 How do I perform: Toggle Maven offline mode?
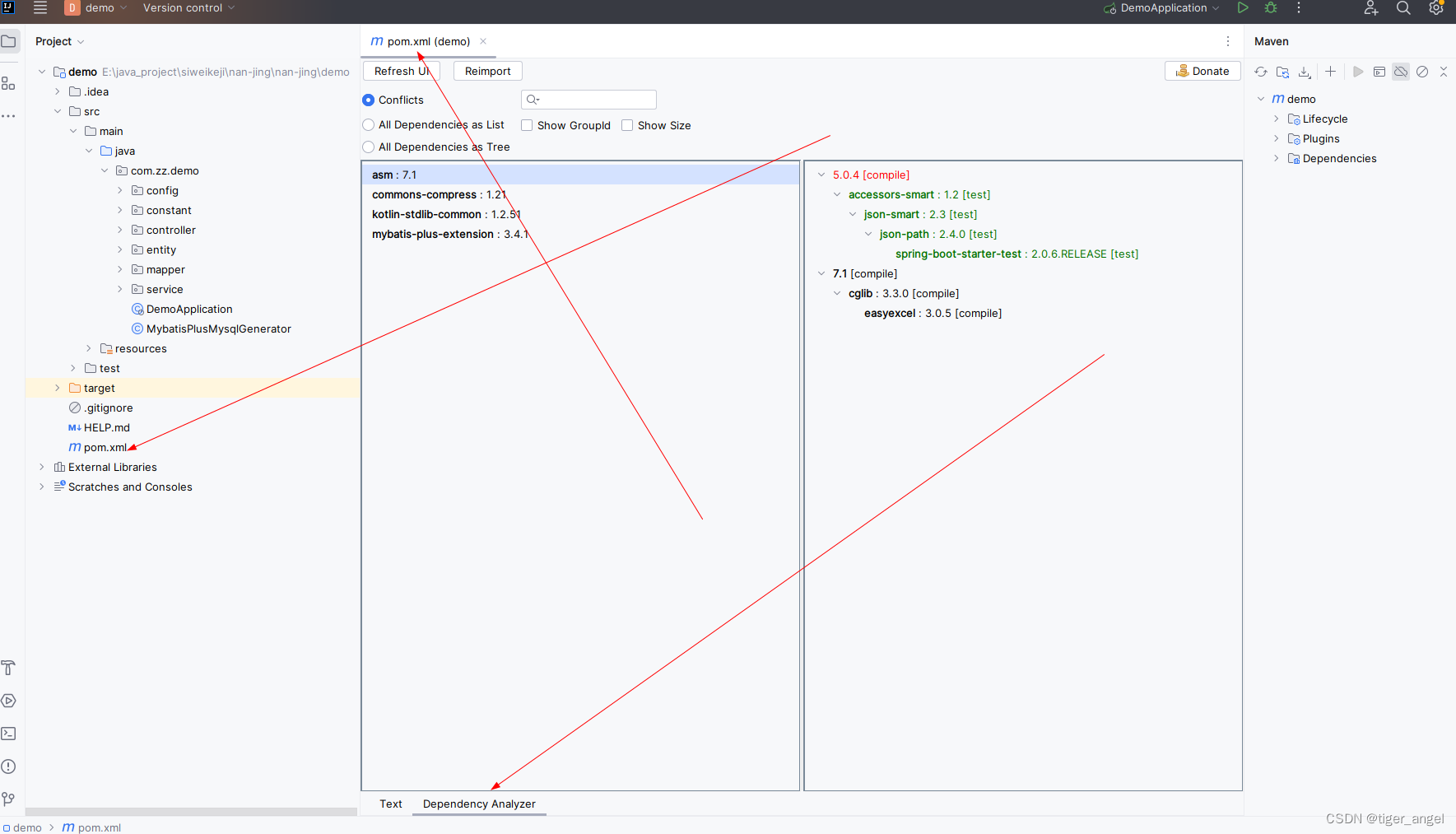point(1401,72)
